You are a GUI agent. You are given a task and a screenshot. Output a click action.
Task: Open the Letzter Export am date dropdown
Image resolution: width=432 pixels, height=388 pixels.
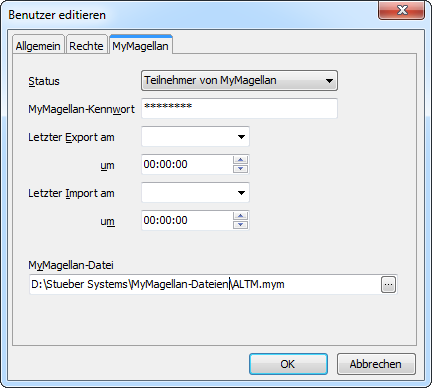click(241, 137)
